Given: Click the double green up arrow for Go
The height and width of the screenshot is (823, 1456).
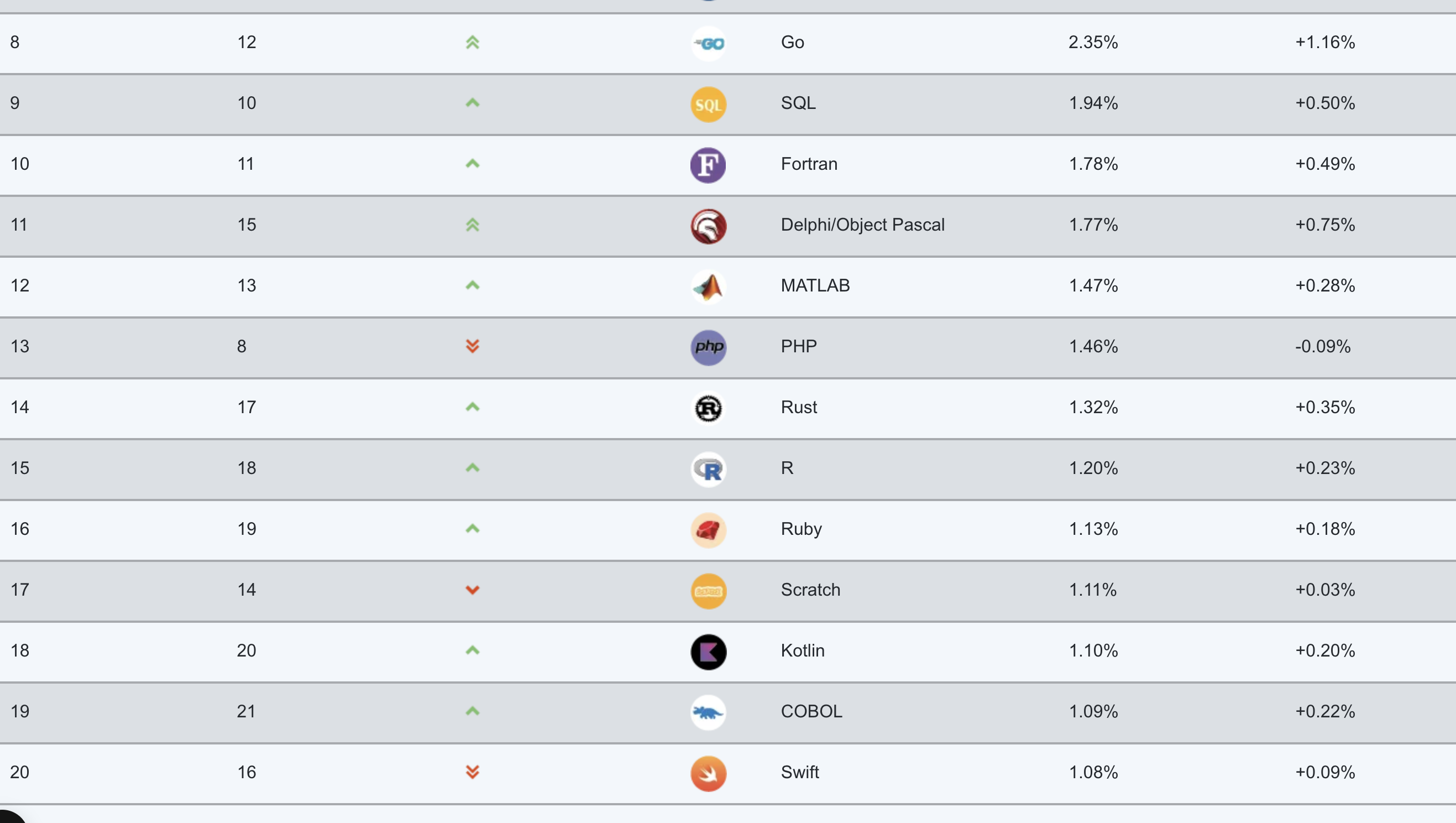Looking at the screenshot, I should [x=473, y=43].
